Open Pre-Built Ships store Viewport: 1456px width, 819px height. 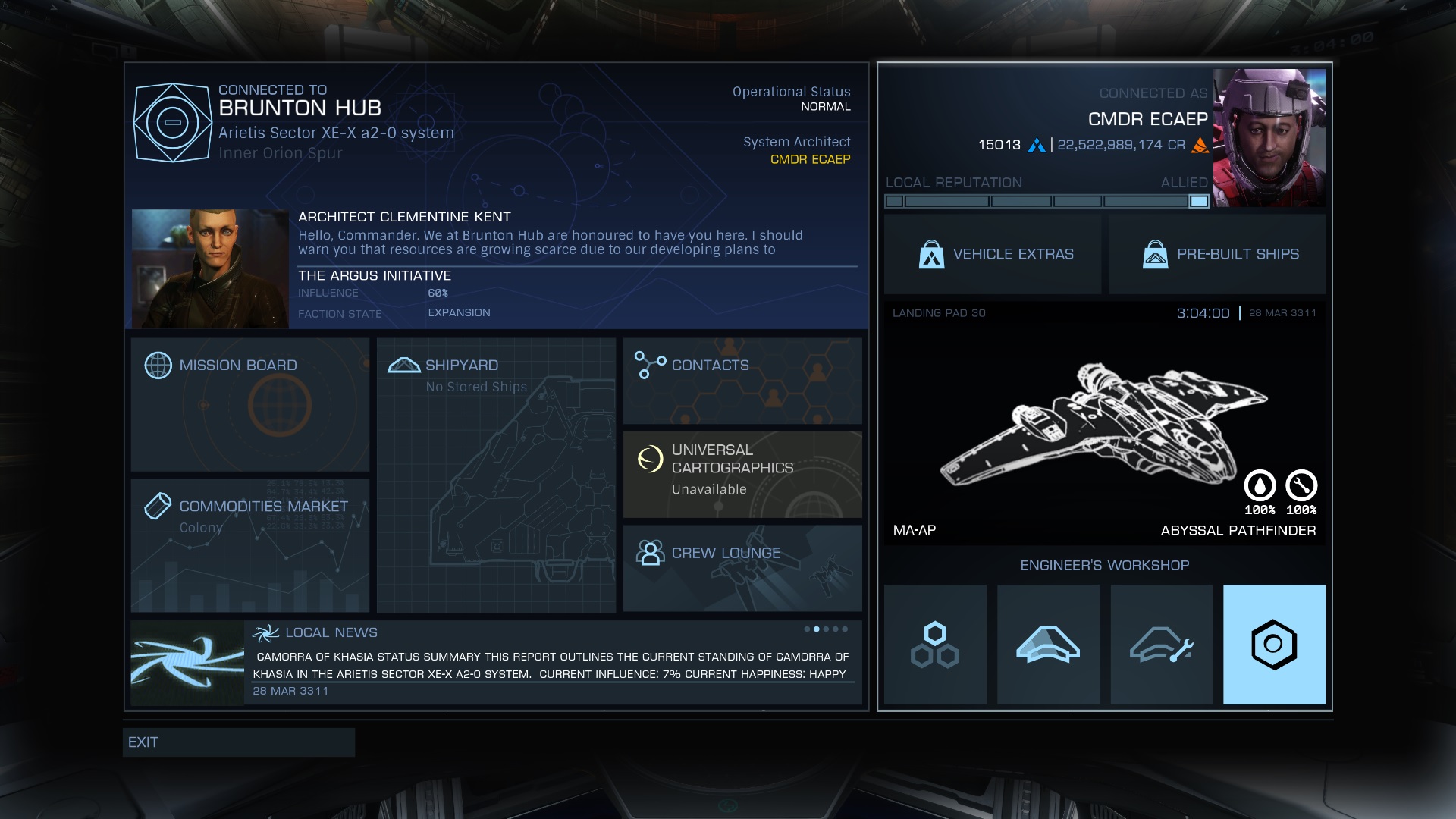(x=1217, y=254)
